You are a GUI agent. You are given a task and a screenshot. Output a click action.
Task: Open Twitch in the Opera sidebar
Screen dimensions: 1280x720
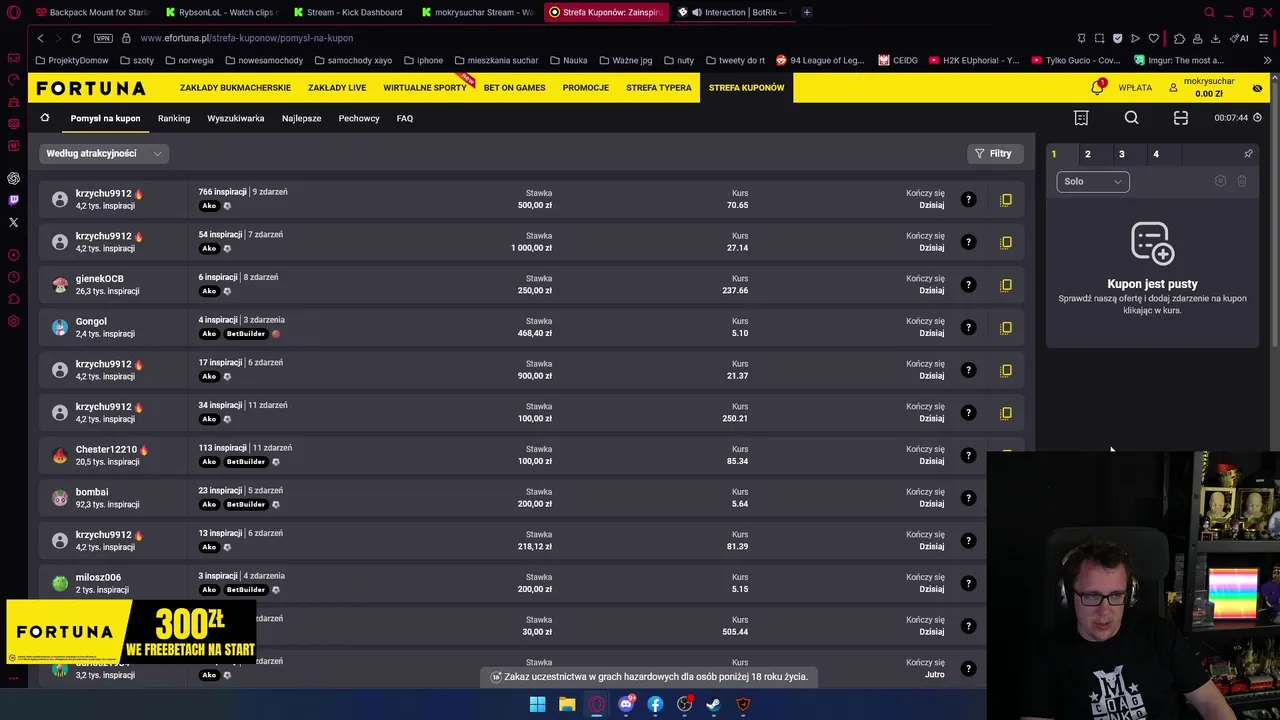tap(13, 200)
